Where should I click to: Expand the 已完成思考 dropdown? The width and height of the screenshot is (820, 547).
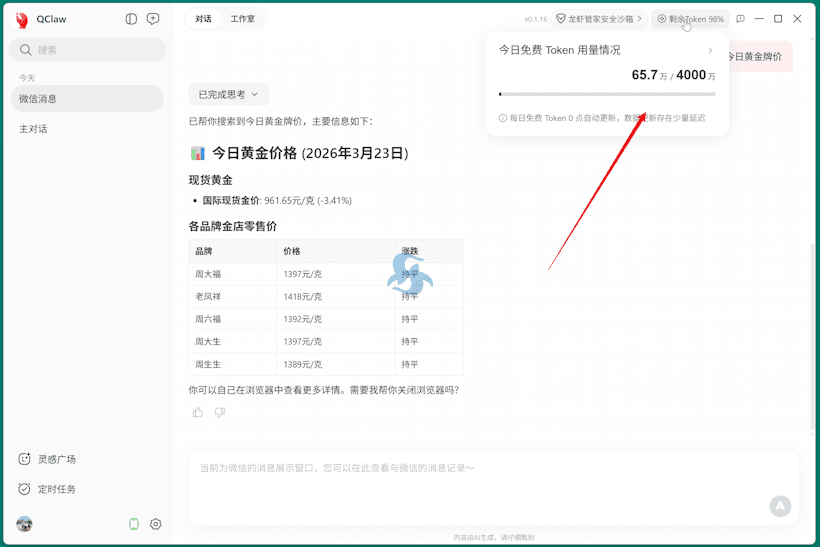pyautogui.click(x=229, y=95)
